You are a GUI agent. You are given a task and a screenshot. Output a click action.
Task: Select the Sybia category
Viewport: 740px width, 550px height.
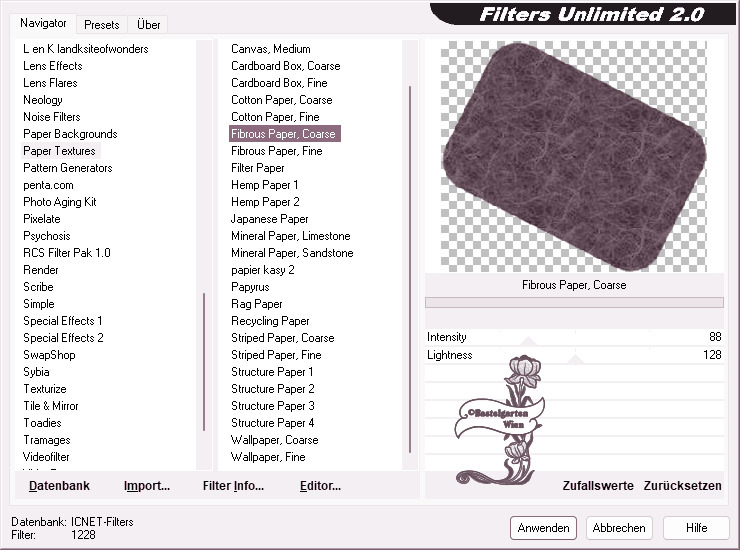(x=36, y=372)
